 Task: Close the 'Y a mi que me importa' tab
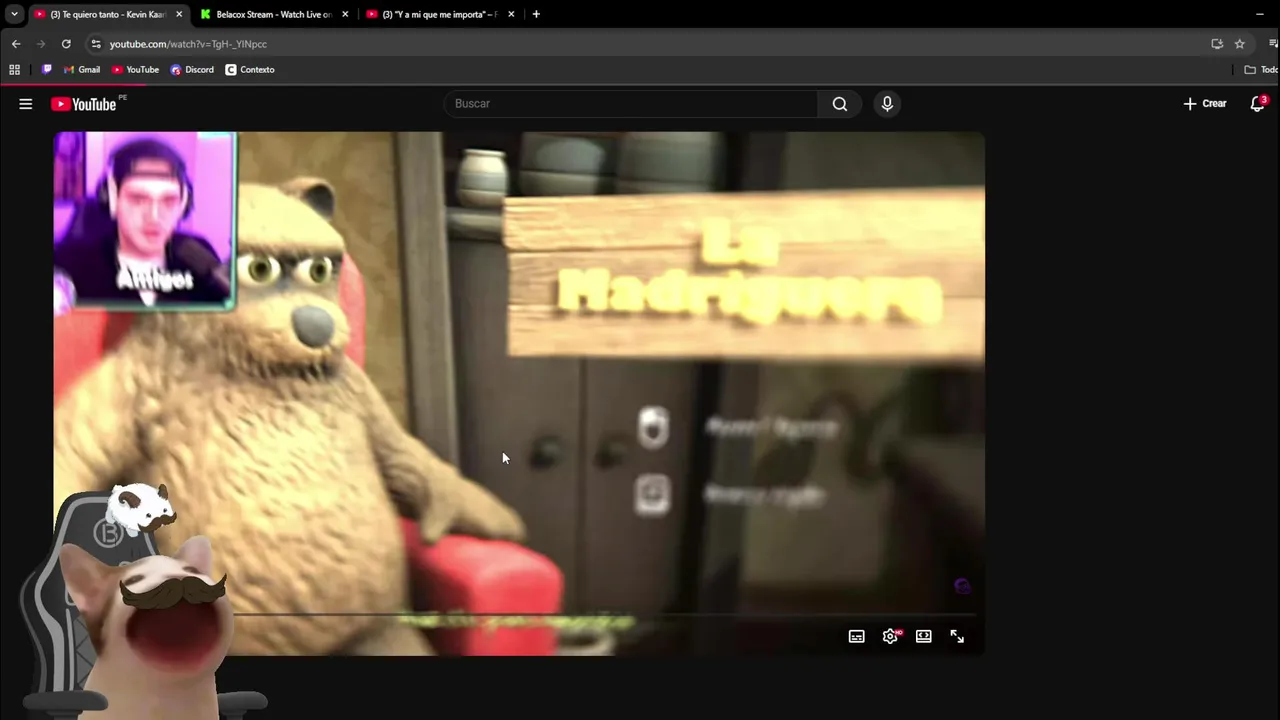pyautogui.click(x=511, y=14)
